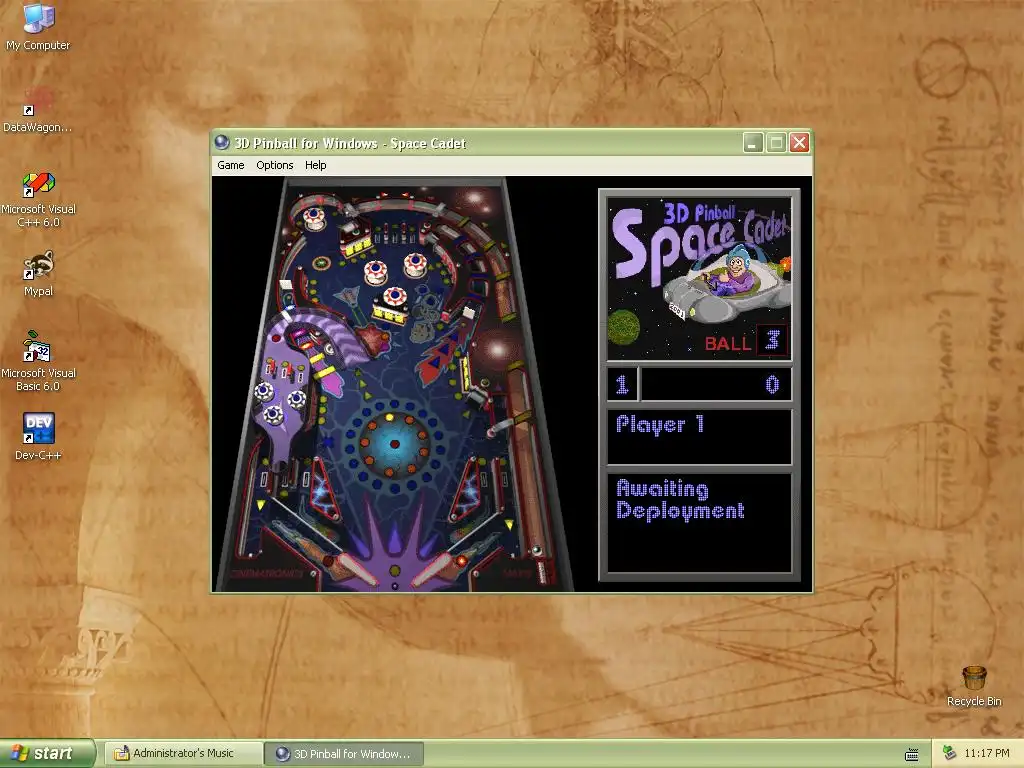Click the 3D Pinball window title text

point(350,143)
